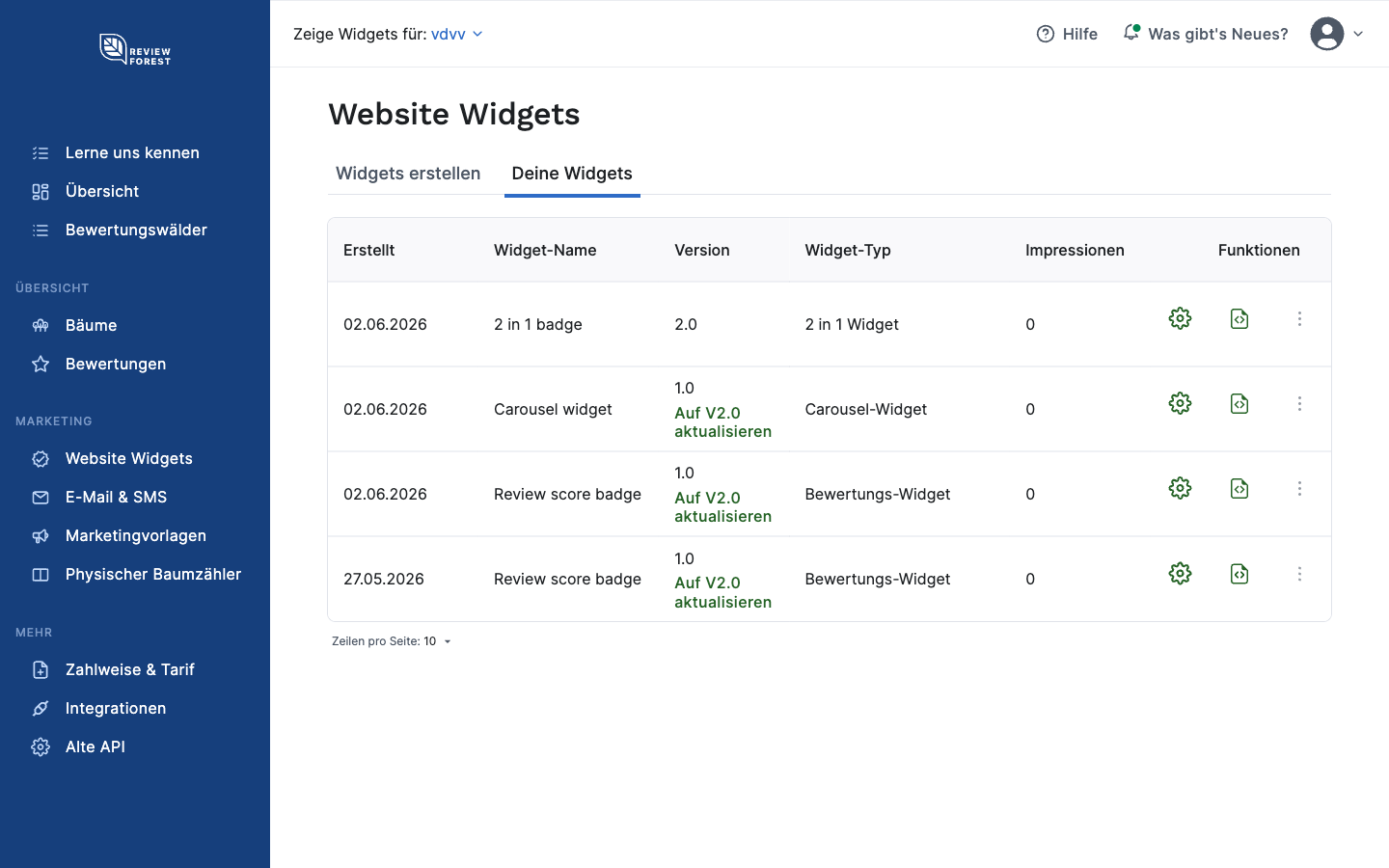Open Zahlweise & Tarif menu item
The width and height of the screenshot is (1389, 868).
point(130,670)
